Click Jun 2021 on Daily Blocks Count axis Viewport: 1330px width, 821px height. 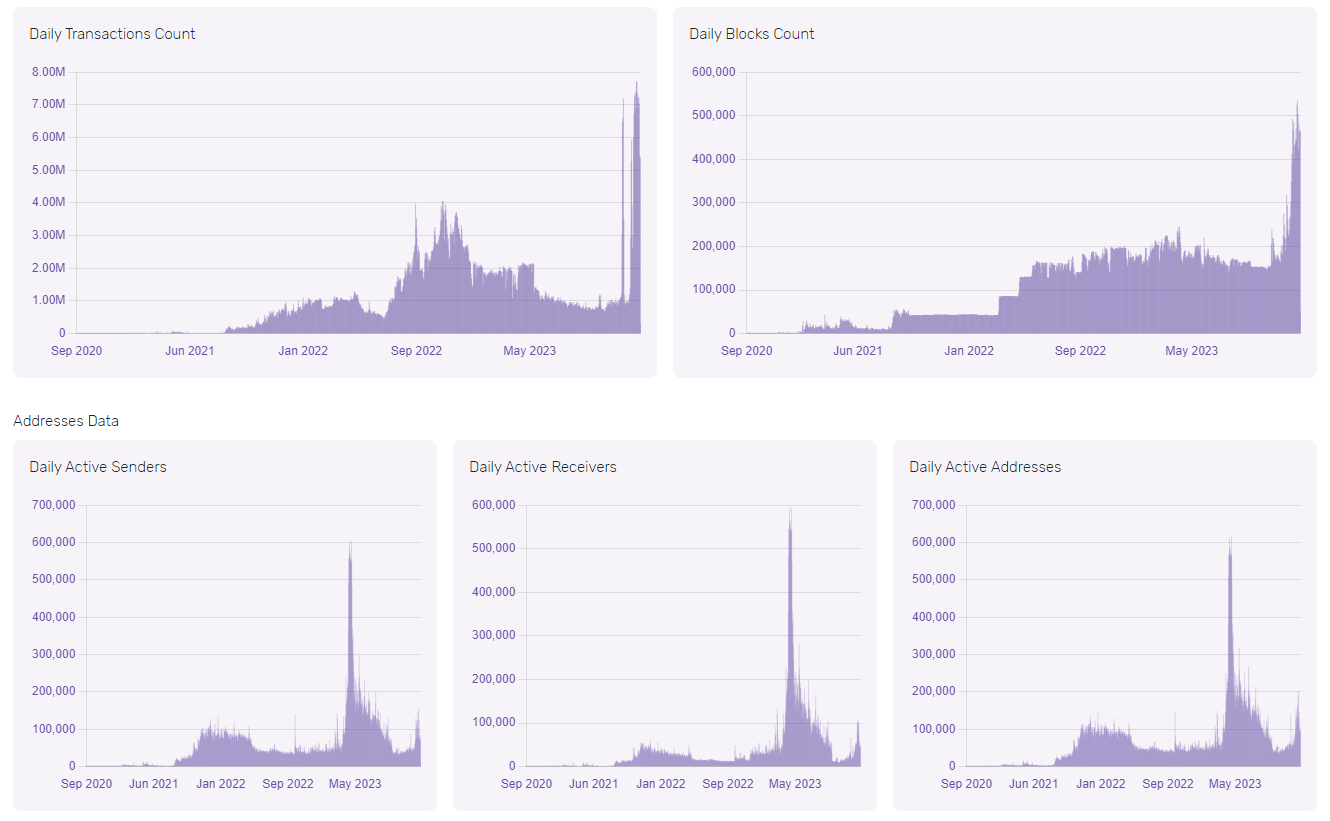click(x=858, y=351)
